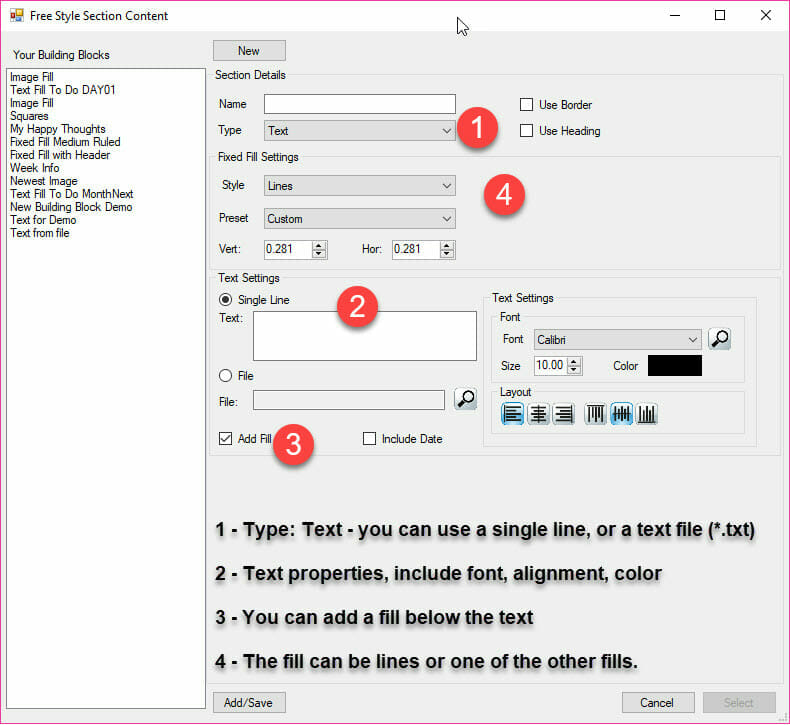
Task: Select 'Newest Image' building block
Action: point(44,181)
